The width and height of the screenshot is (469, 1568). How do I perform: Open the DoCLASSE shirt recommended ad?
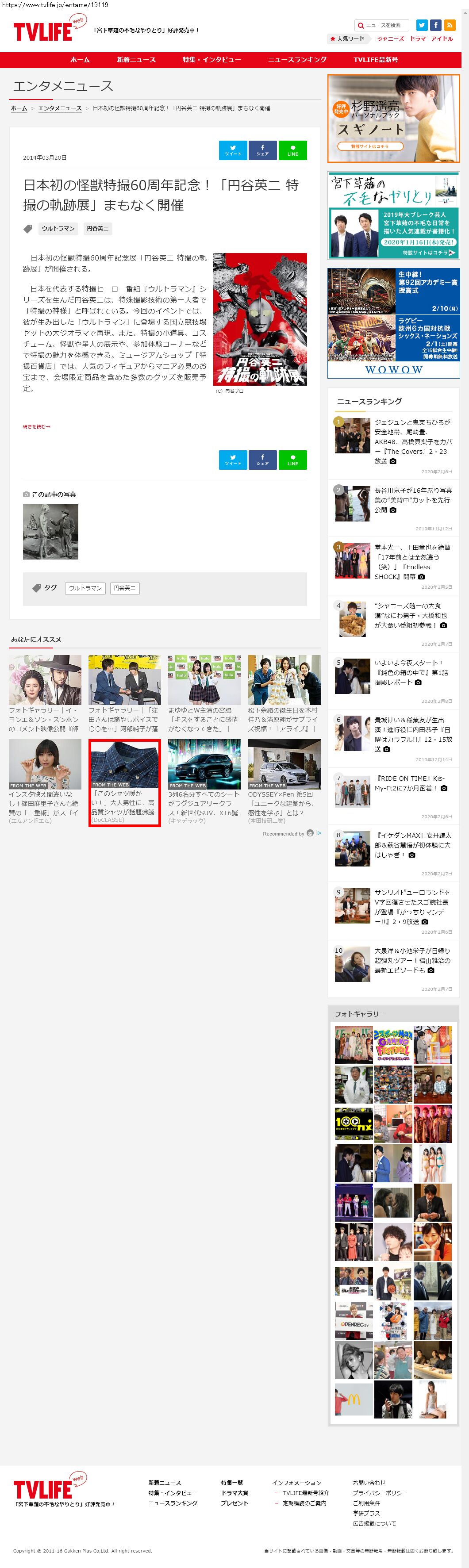[124, 782]
